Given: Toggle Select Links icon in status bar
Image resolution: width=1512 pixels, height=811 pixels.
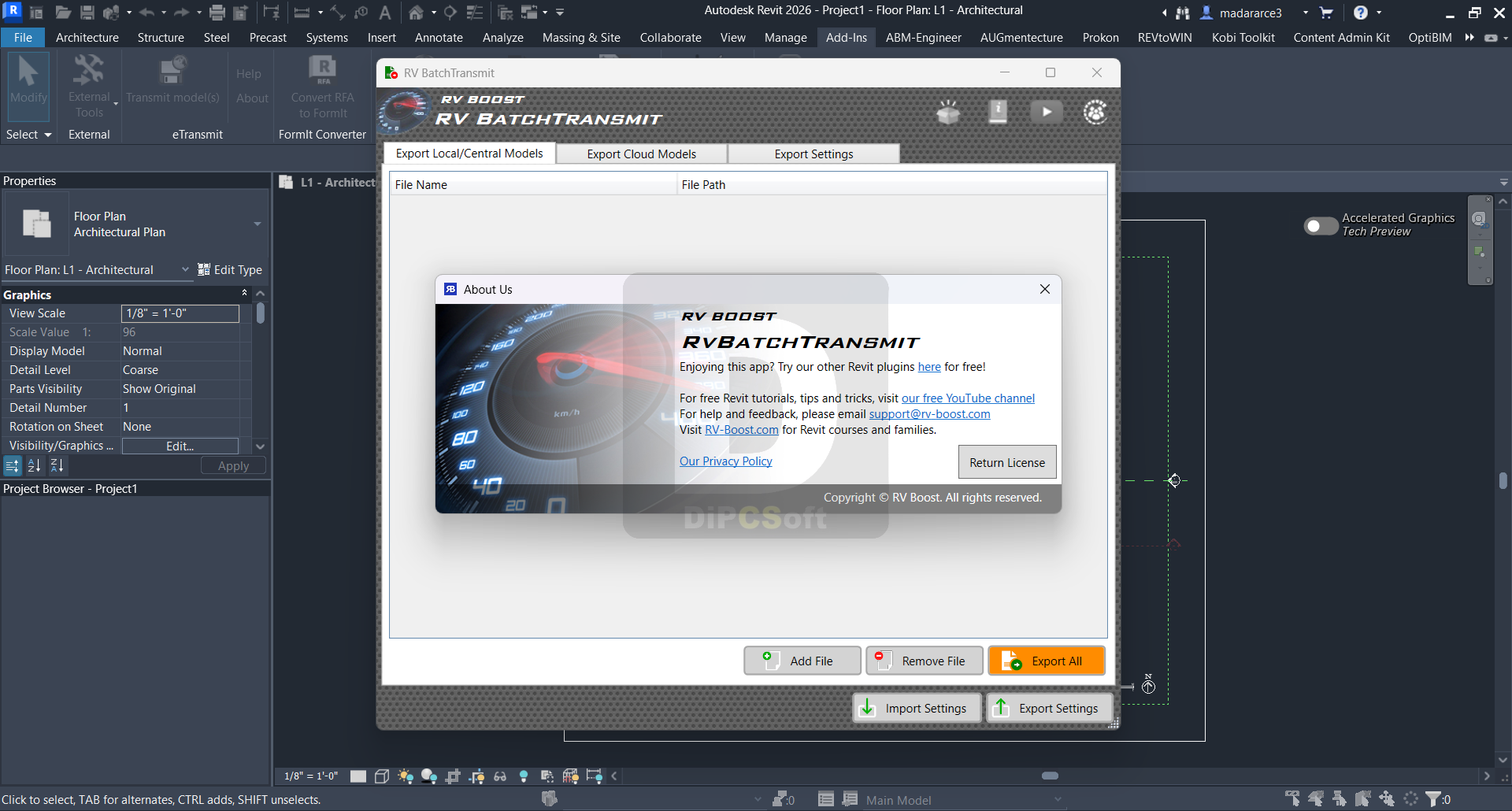Looking at the screenshot, I should tap(1292, 799).
